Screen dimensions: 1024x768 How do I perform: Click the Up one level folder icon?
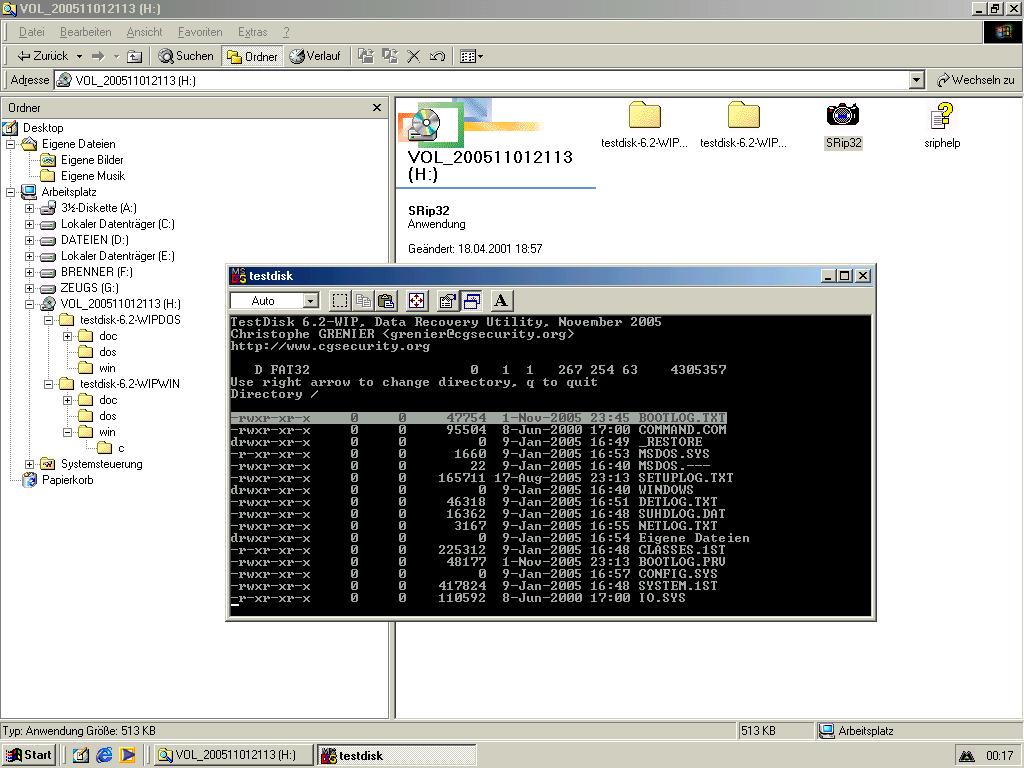click(x=134, y=56)
